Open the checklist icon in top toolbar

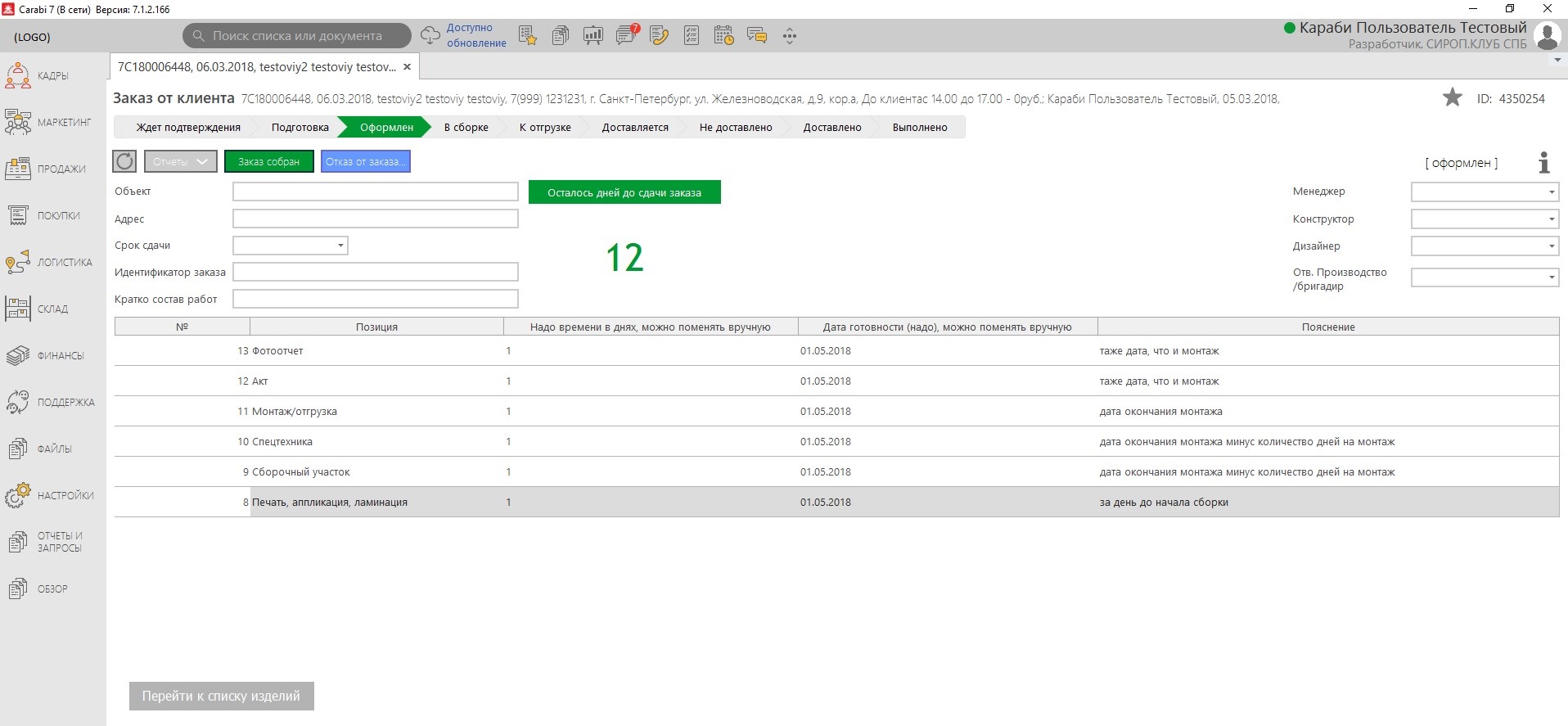692,35
